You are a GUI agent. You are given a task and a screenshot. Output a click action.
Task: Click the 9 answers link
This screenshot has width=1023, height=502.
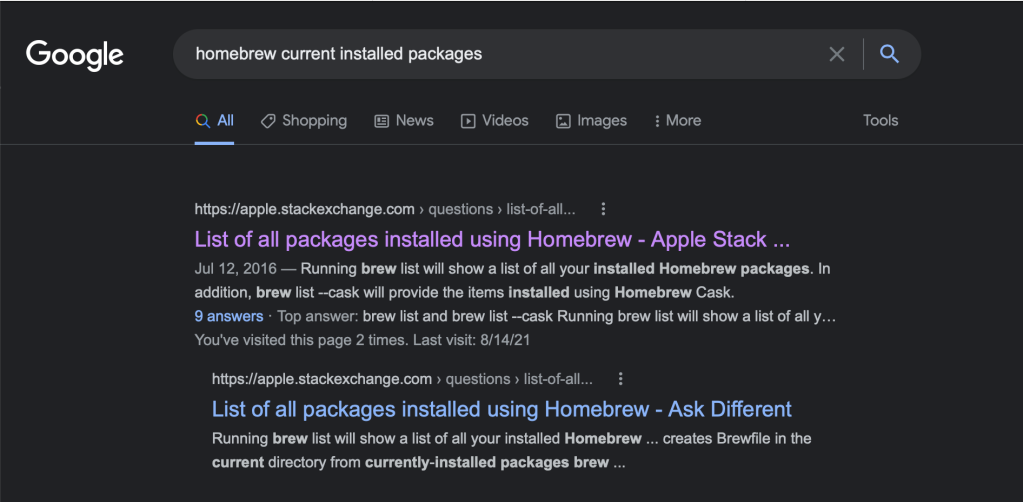pyautogui.click(x=229, y=316)
